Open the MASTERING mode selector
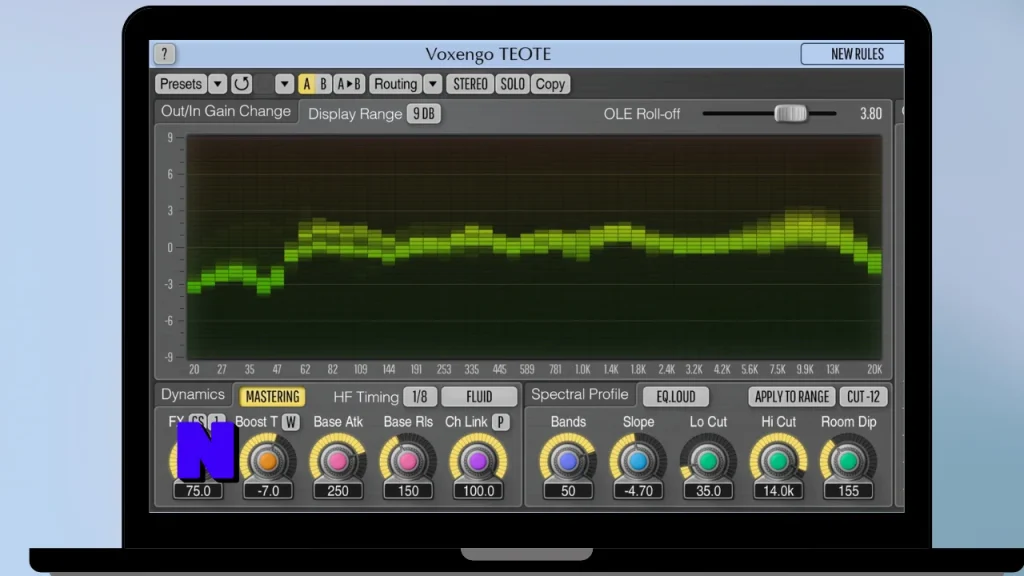The width and height of the screenshot is (1024, 576). 272,396
